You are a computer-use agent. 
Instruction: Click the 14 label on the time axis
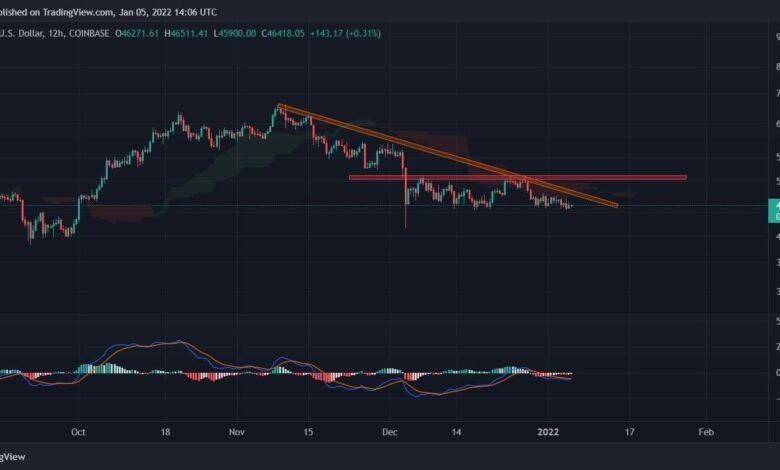(x=456, y=432)
